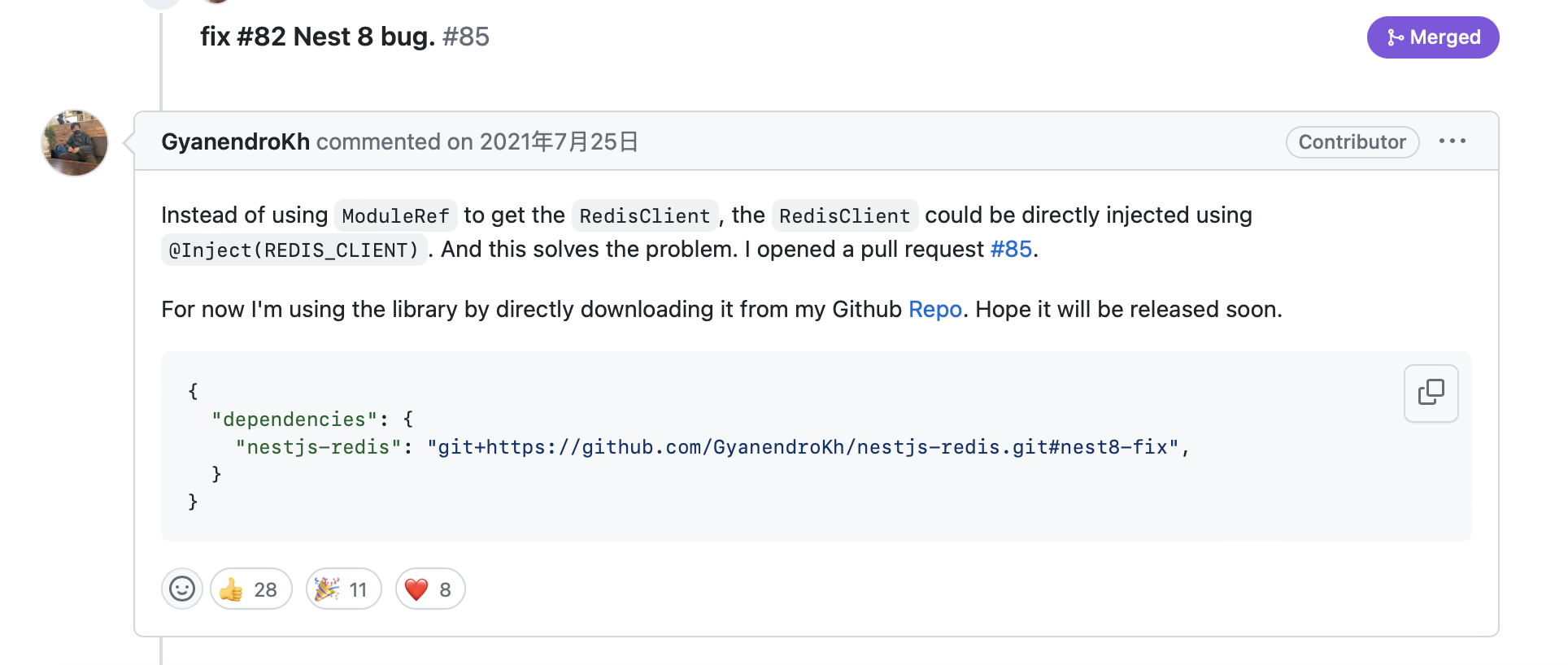Follow the #85 pull request link in comment
The width and height of the screenshot is (1568, 665).
[x=1011, y=249]
